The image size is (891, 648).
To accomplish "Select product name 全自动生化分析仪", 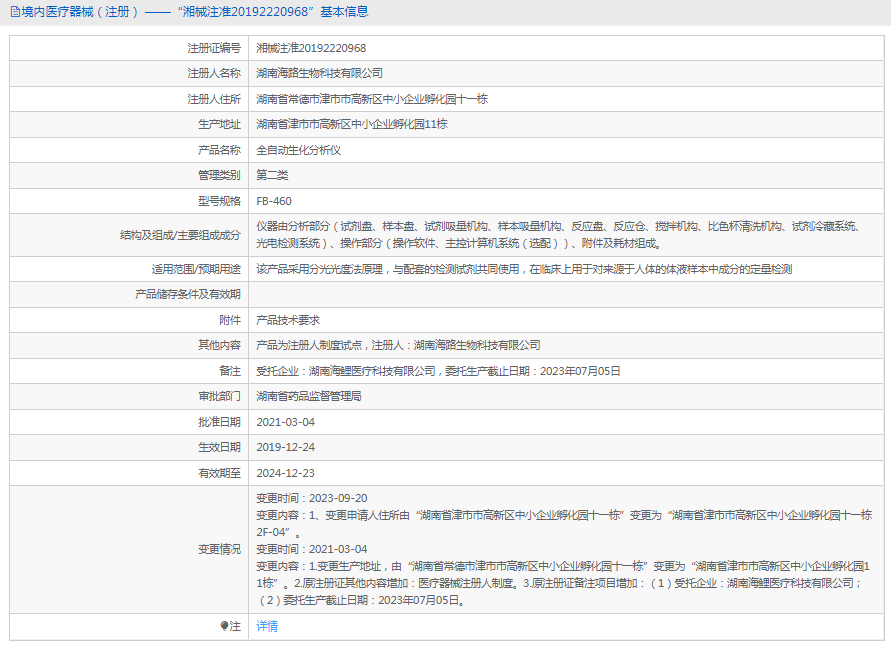I will click(x=299, y=150).
